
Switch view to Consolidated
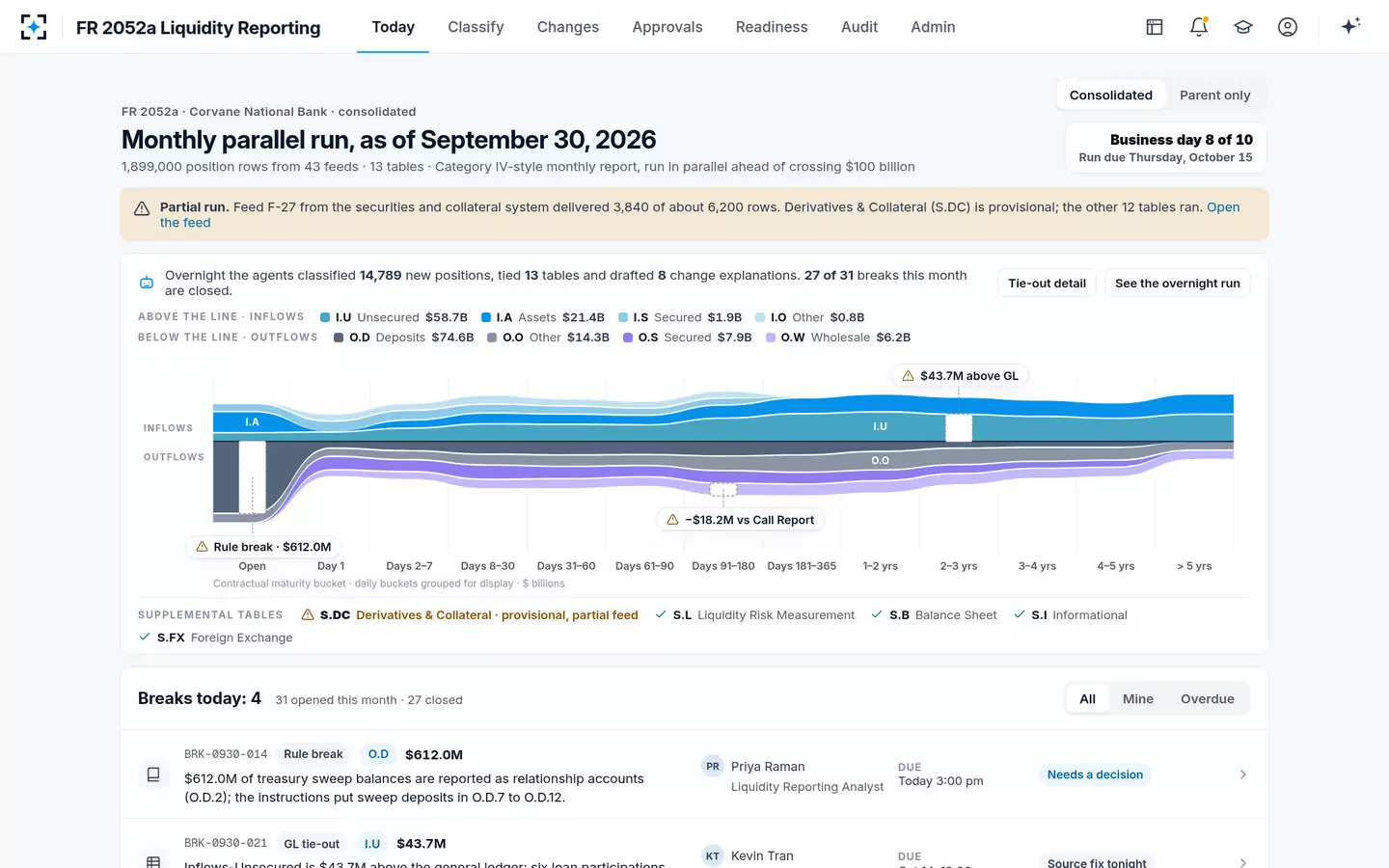click(x=1111, y=95)
